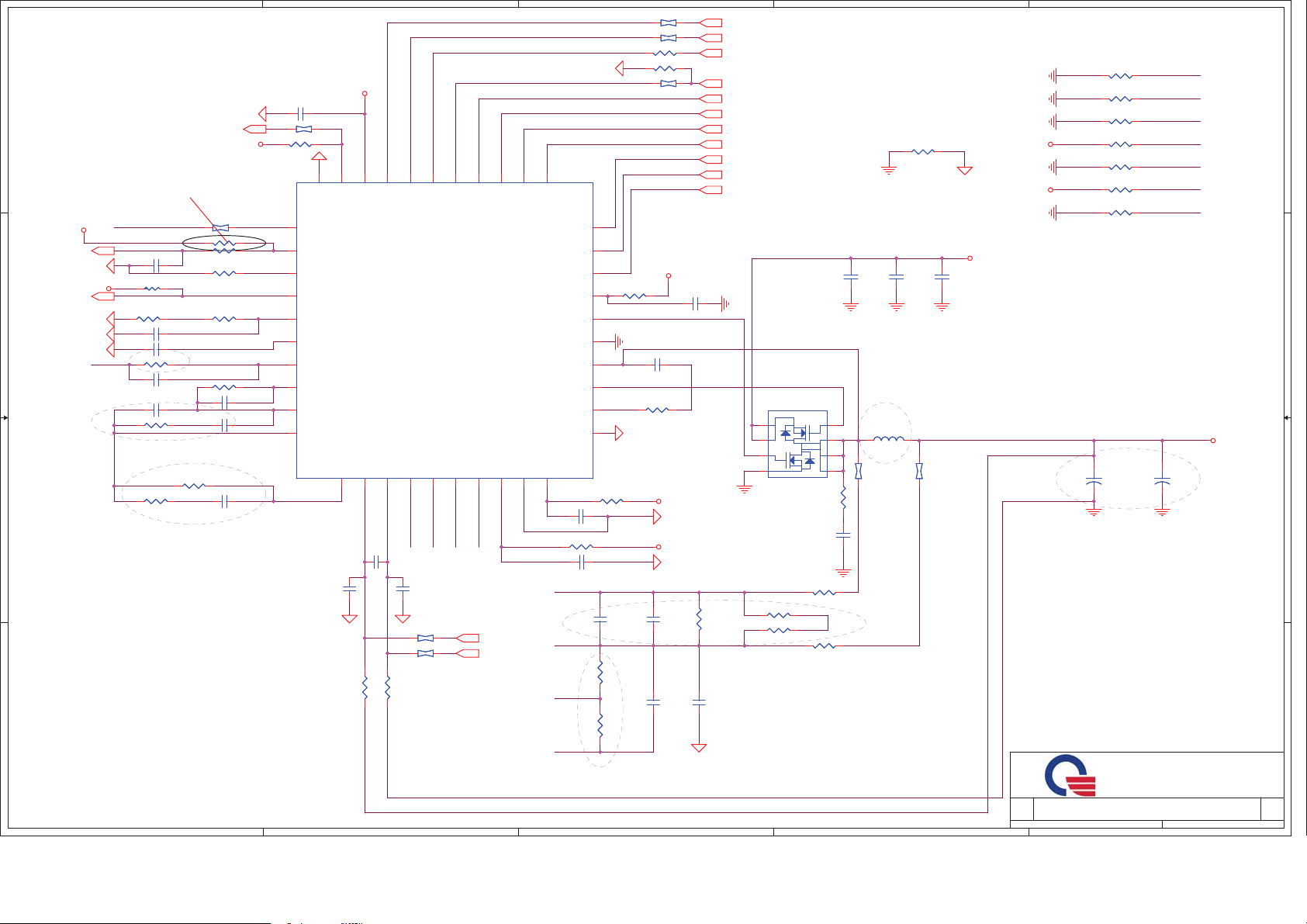Viewport: 1307px width, 924px height.
Task: Select upper resistor in tall dashed ellipse
Action: tap(600, 672)
